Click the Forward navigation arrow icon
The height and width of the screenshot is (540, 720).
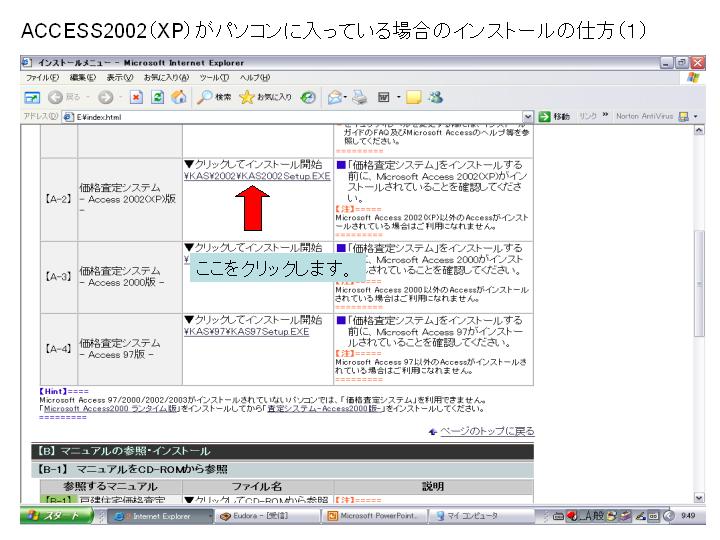[x=106, y=97]
